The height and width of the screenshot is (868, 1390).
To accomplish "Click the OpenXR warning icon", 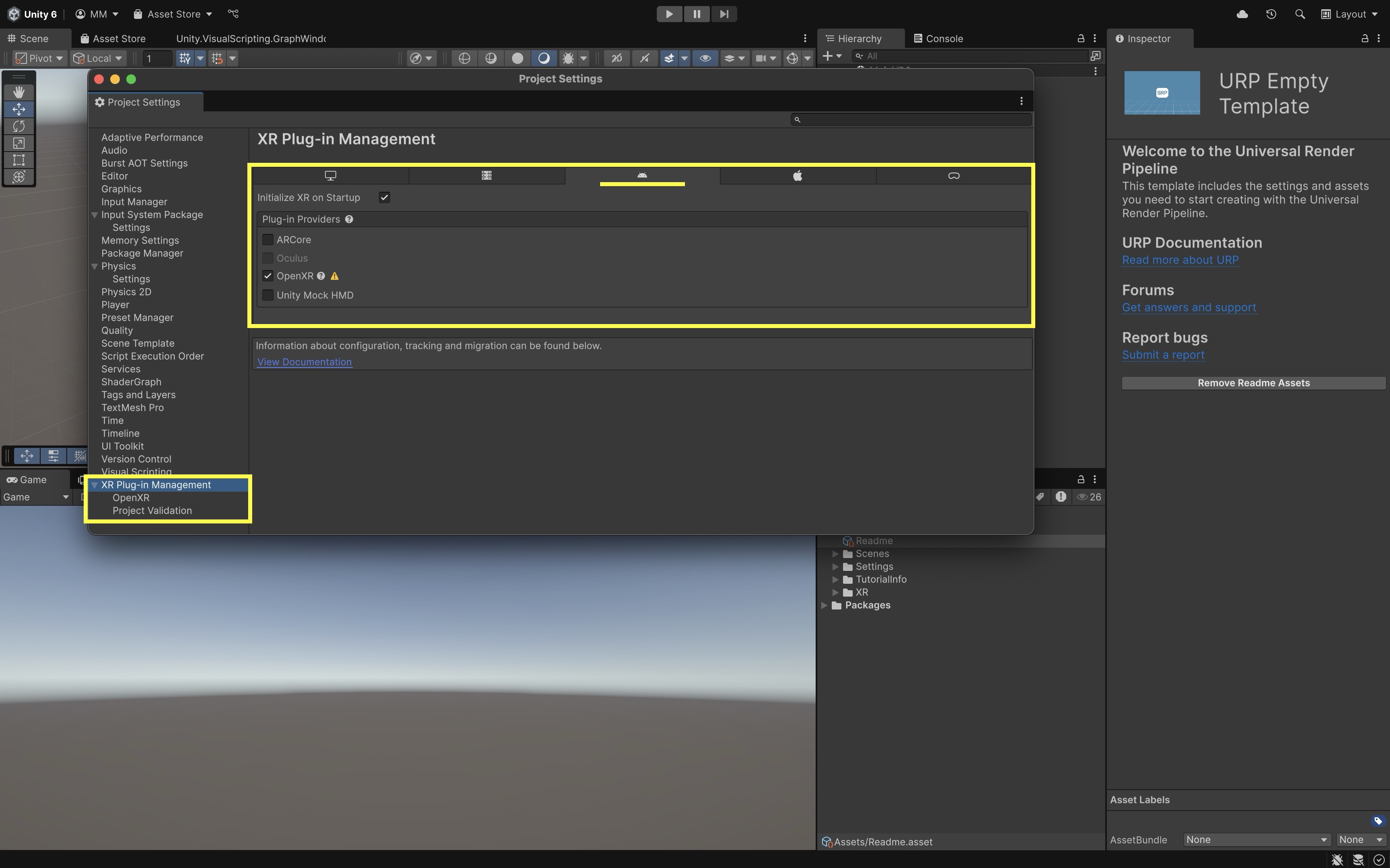I will 335,276.
